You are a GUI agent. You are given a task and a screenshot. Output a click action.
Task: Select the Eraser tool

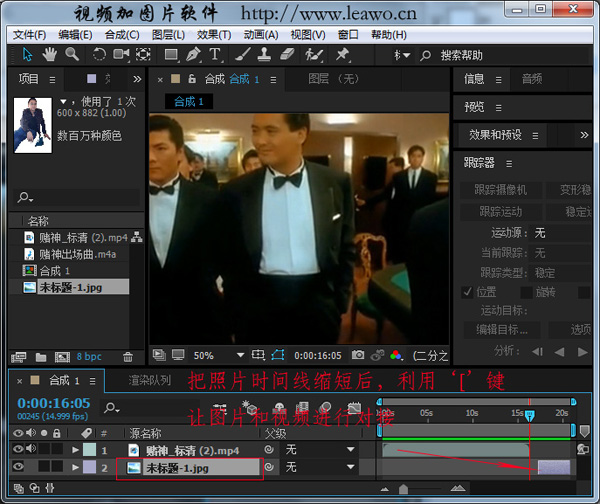point(287,54)
